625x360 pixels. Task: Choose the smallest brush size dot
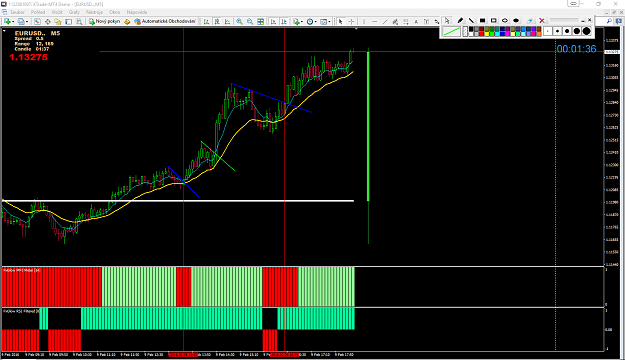(x=548, y=31)
